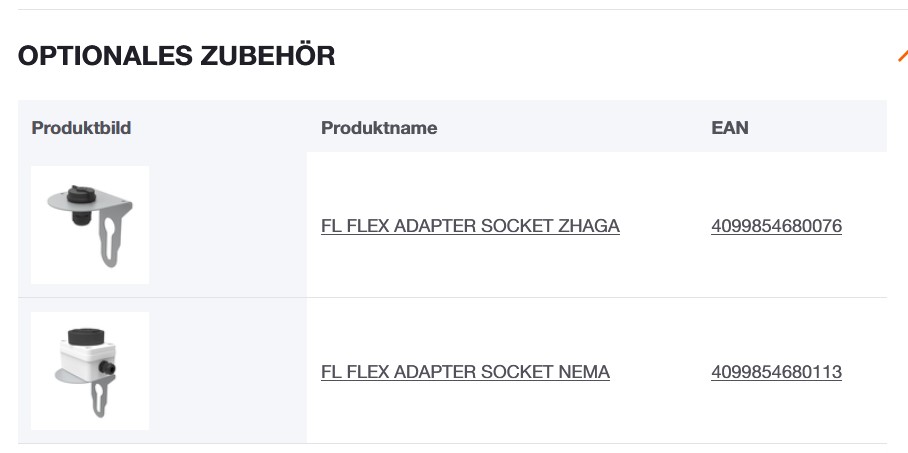This screenshot has height=453, width=908.
Task: Open the FL FLEX ADAPTER SOCKET NEMA link
Action: [465, 372]
